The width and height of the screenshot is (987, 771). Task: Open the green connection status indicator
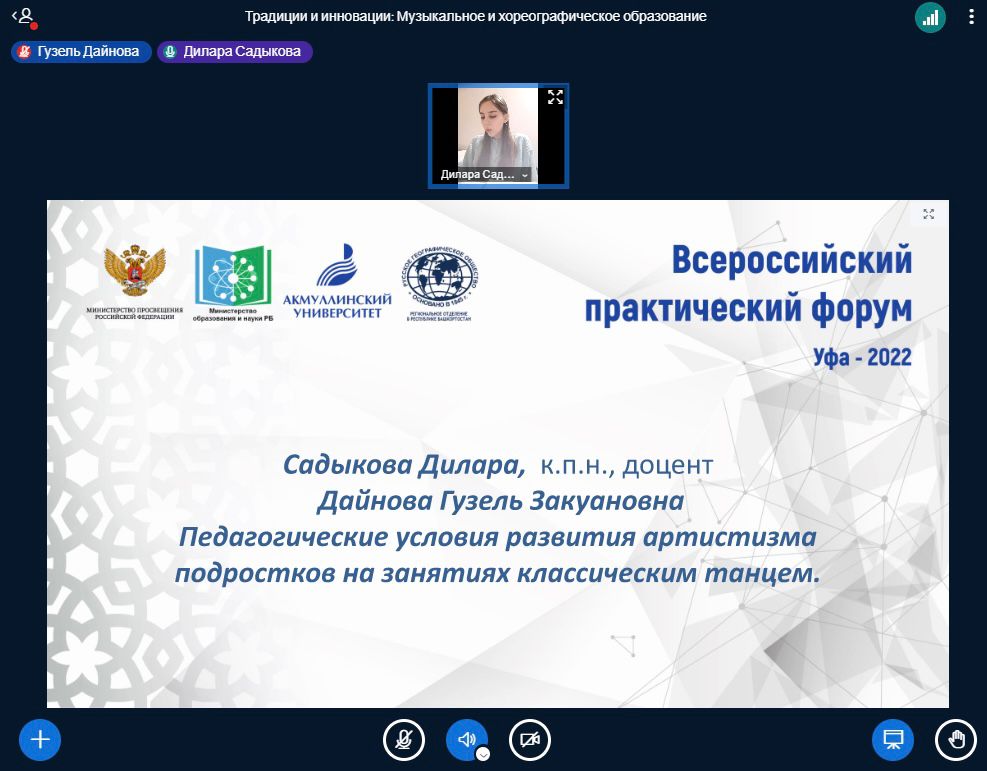click(930, 17)
